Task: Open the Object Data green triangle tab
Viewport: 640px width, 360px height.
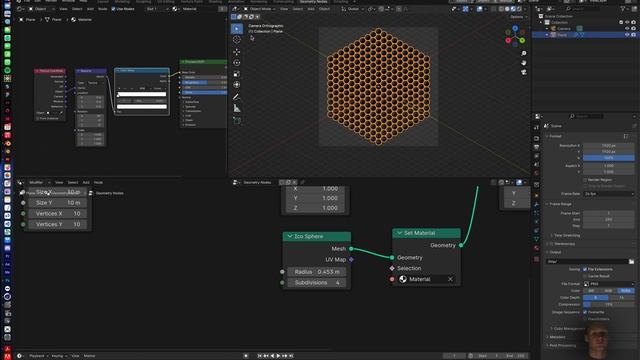Action: [537, 239]
